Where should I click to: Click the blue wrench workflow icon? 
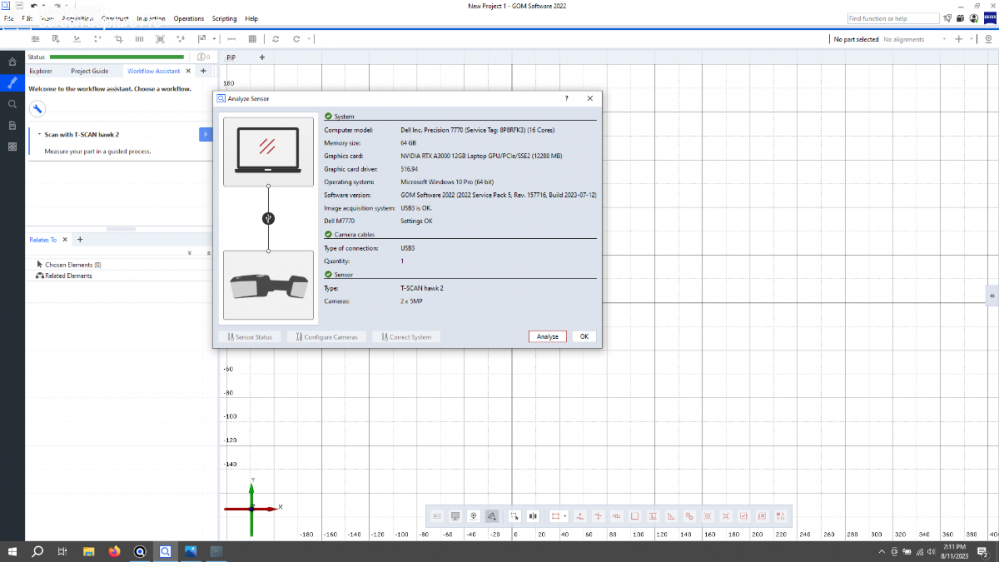point(38,109)
